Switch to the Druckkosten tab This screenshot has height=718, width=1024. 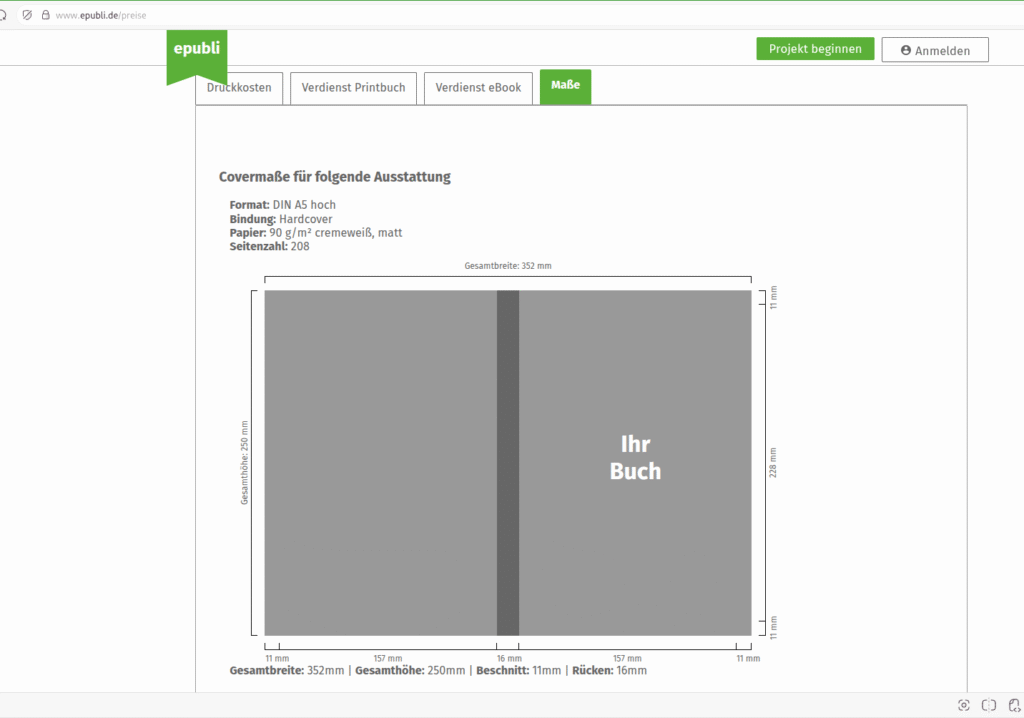(239, 88)
